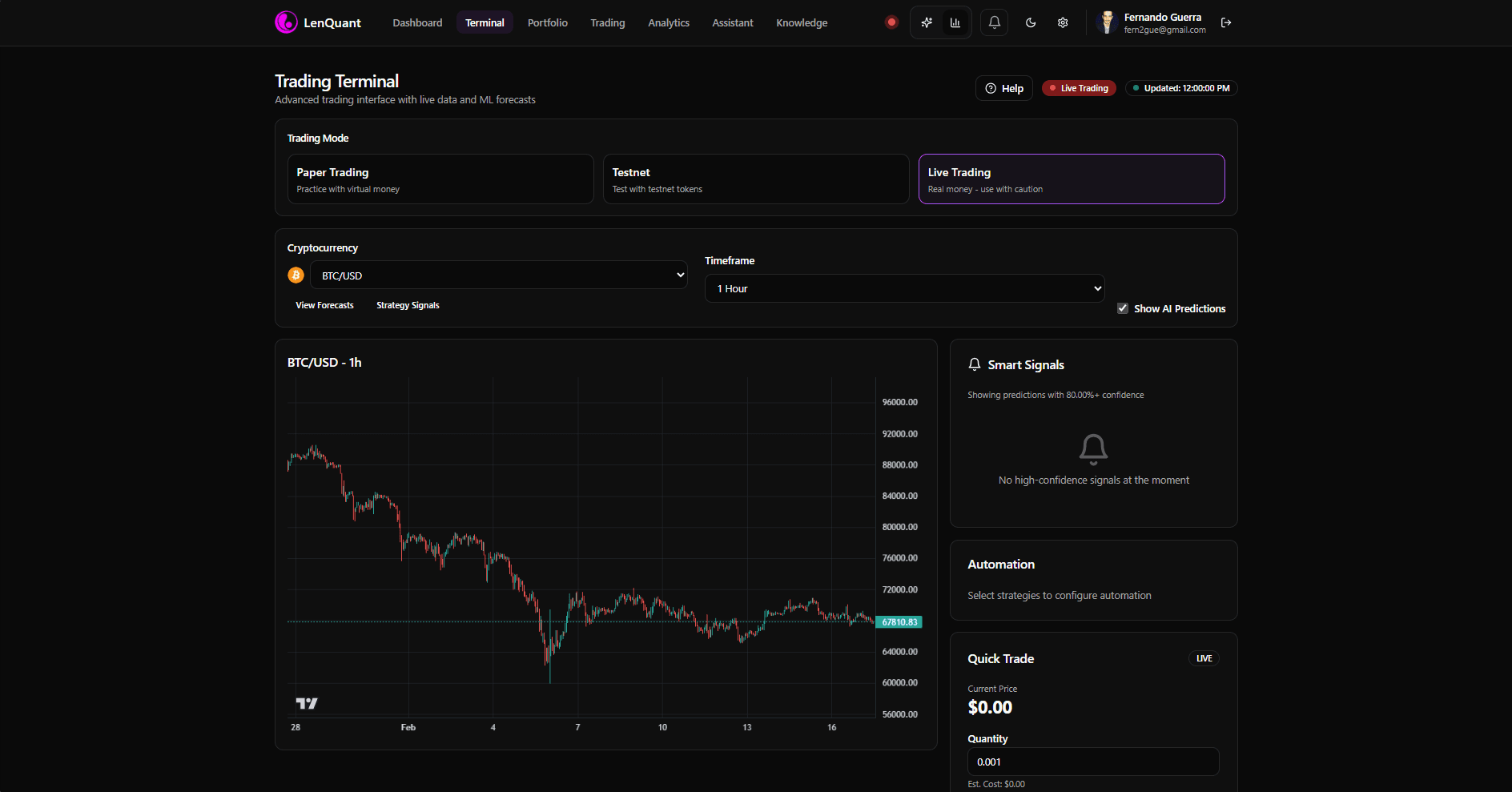Toggle dark mode with the moon icon
1512x792 pixels.
tap(1031, 22)
